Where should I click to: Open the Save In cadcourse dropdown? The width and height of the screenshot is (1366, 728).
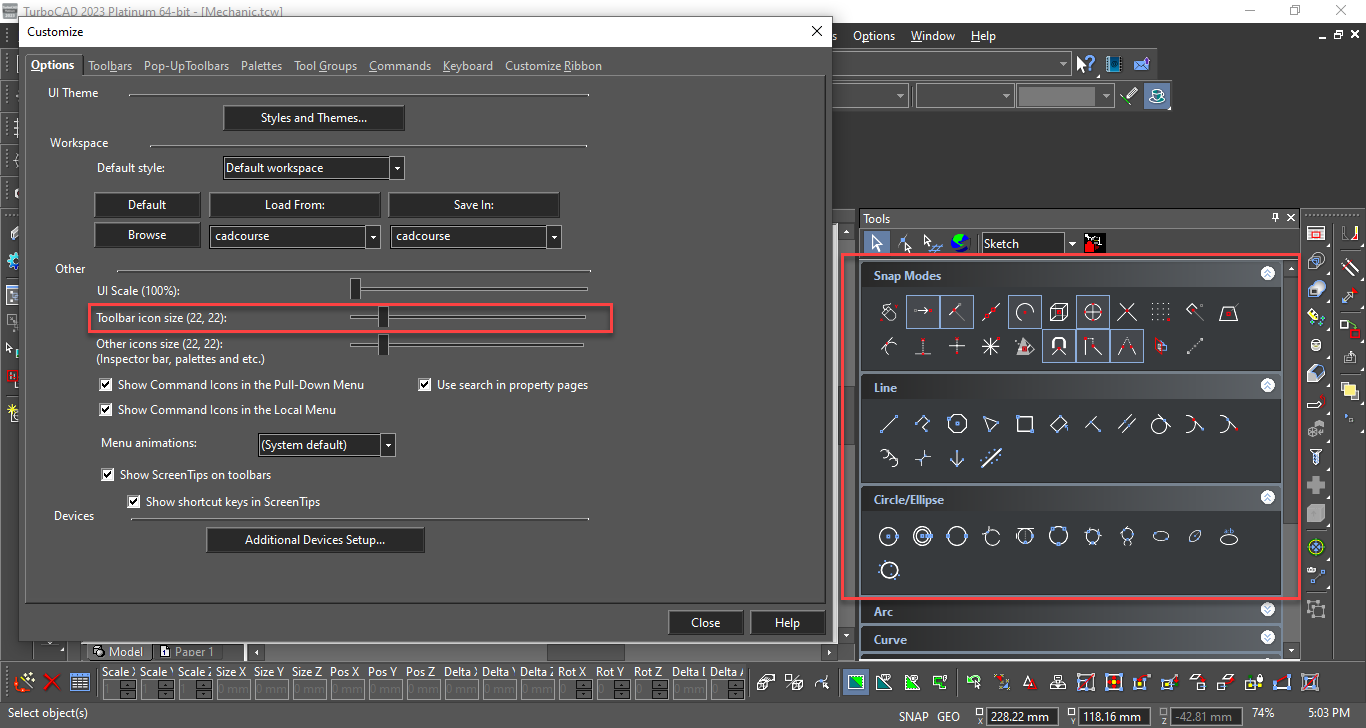[x=554, y=237]
